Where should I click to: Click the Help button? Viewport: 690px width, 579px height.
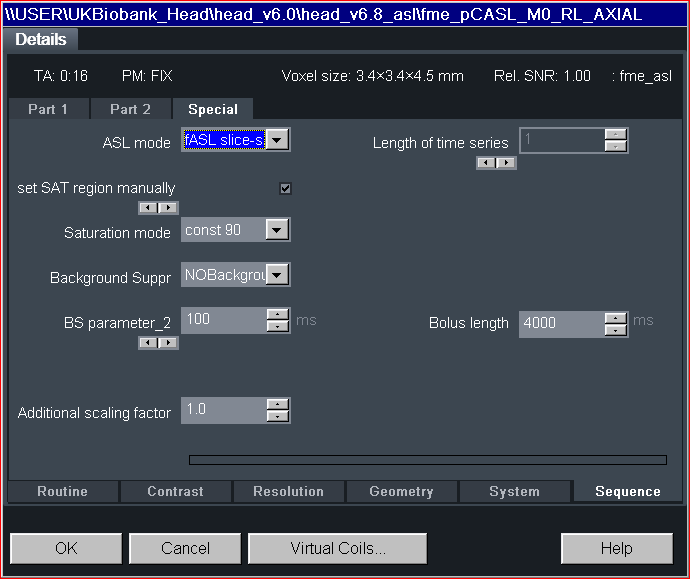(x=617, y=548)
